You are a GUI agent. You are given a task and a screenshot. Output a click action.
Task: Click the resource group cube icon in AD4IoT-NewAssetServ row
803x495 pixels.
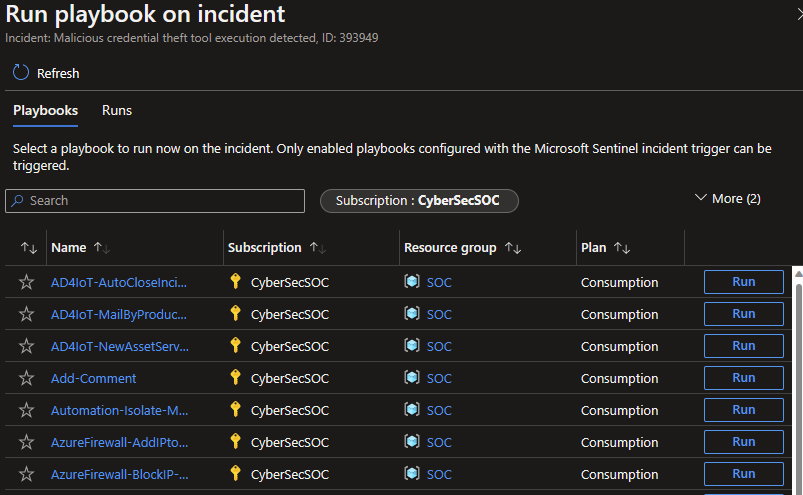tap(412, 345)
